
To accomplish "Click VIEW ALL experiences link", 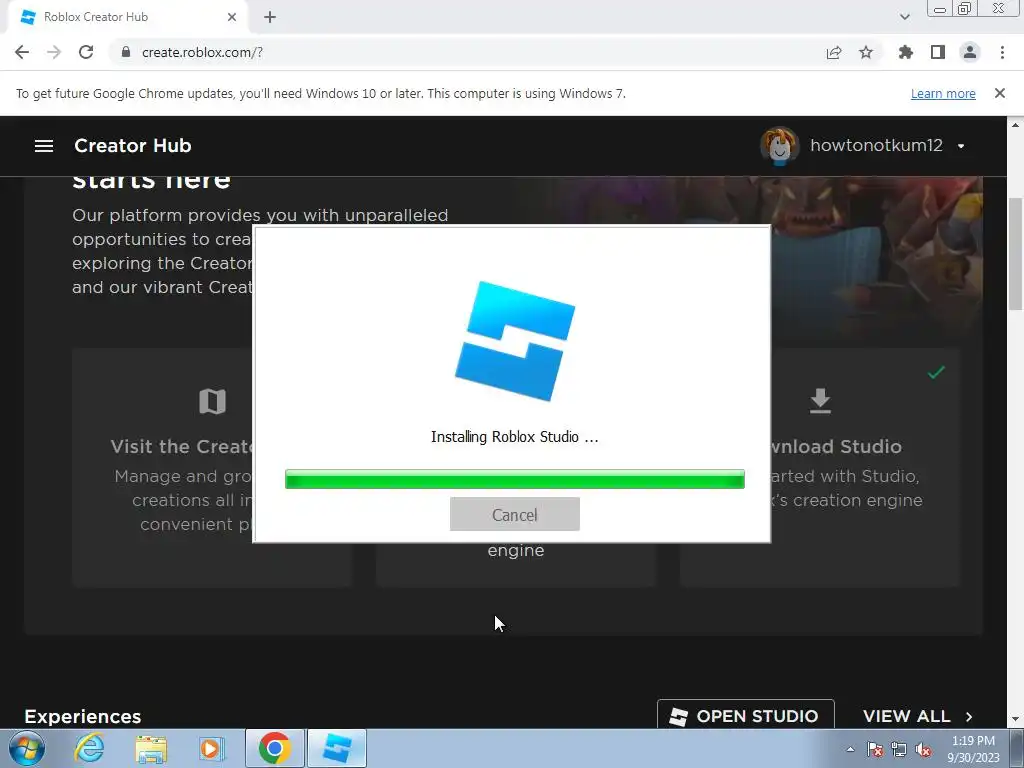I will point(918,716).
